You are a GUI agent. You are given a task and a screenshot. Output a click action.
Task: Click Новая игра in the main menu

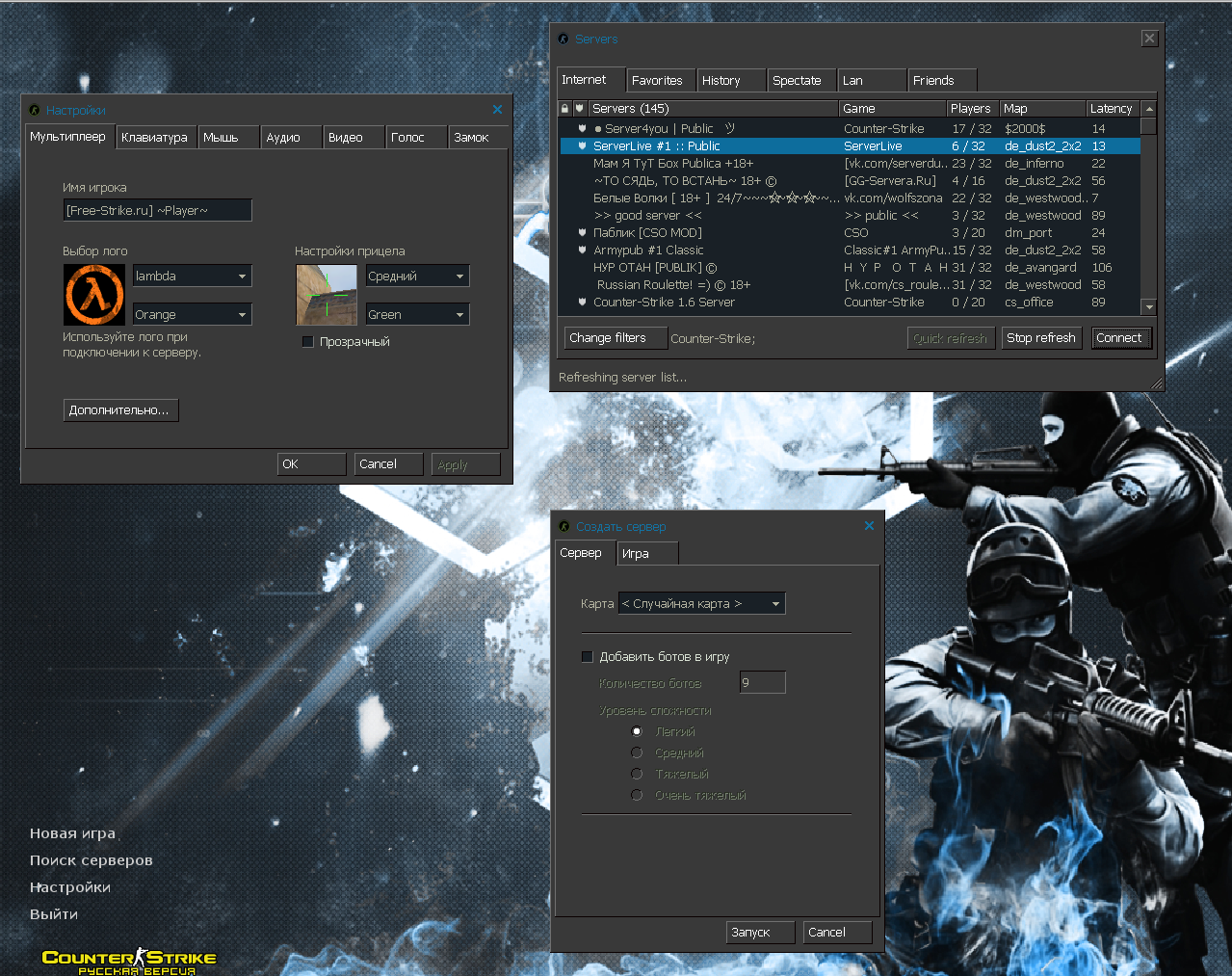click(x=72, y=833)
